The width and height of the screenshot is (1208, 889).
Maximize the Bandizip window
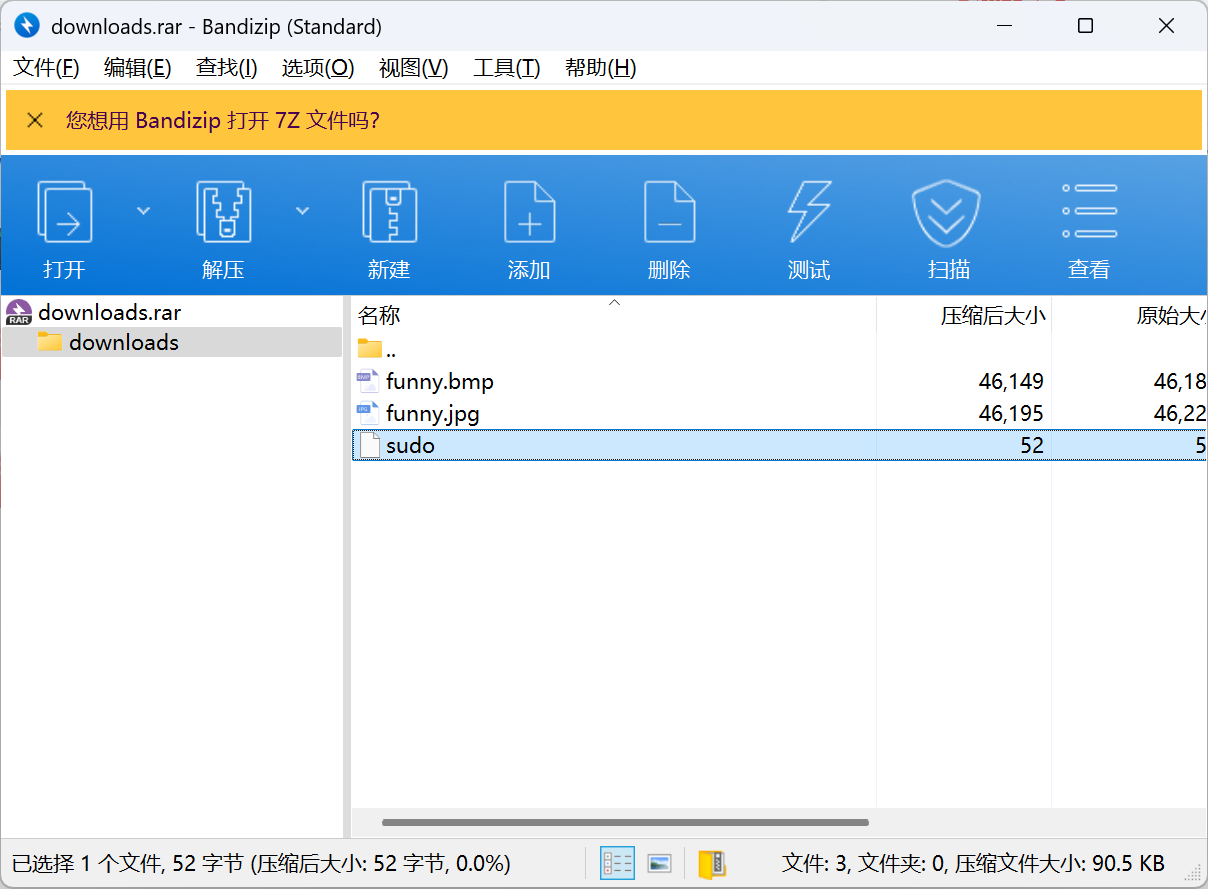tap(1085, 26)
